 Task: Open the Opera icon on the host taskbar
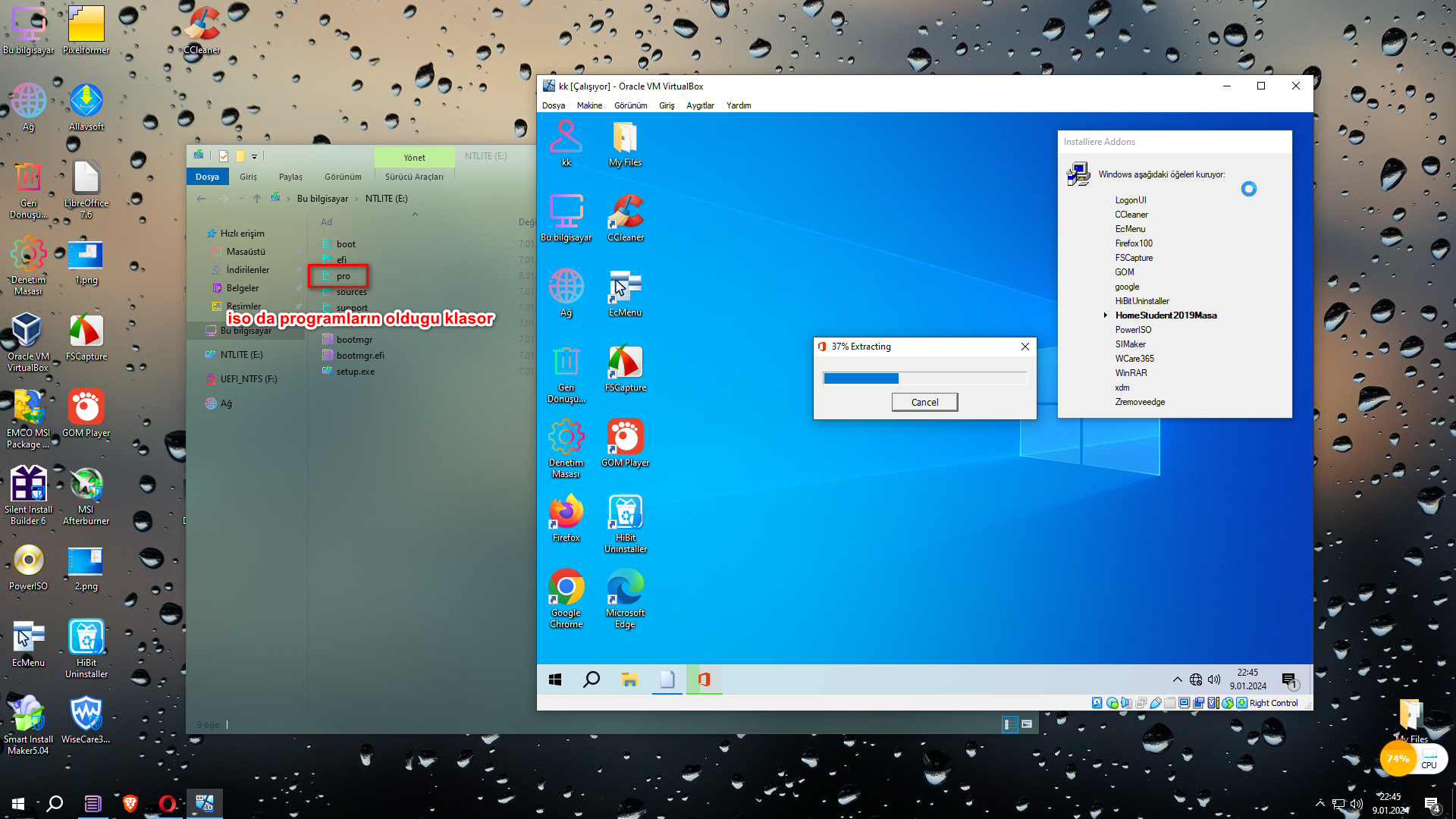tap(168, 803)
